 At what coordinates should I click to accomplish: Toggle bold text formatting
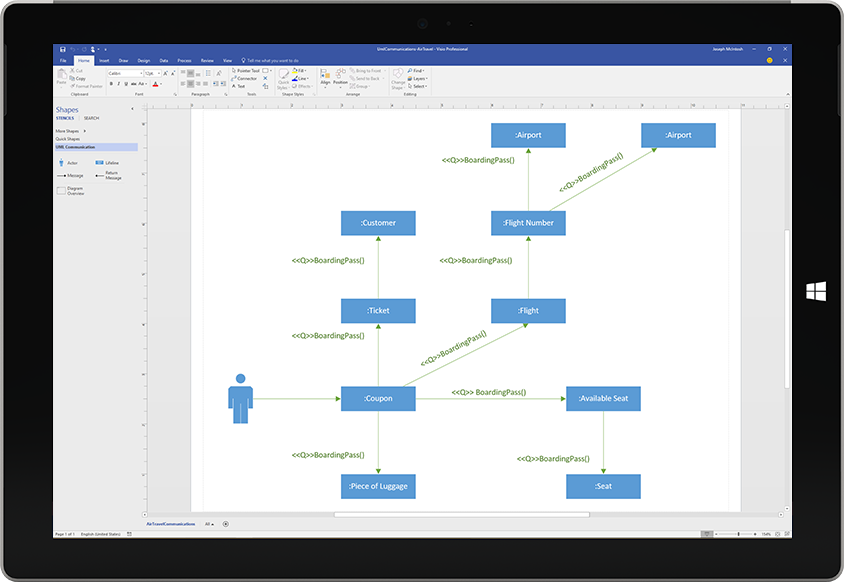(109, 84)
